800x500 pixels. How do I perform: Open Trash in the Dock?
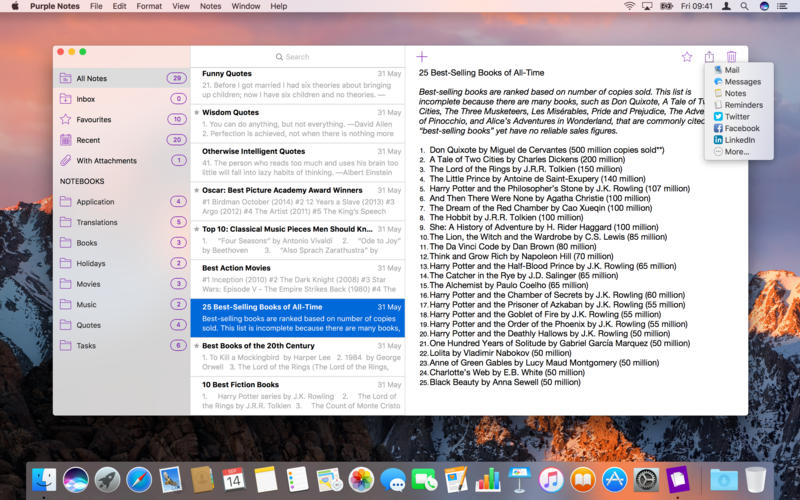[756, 480]
